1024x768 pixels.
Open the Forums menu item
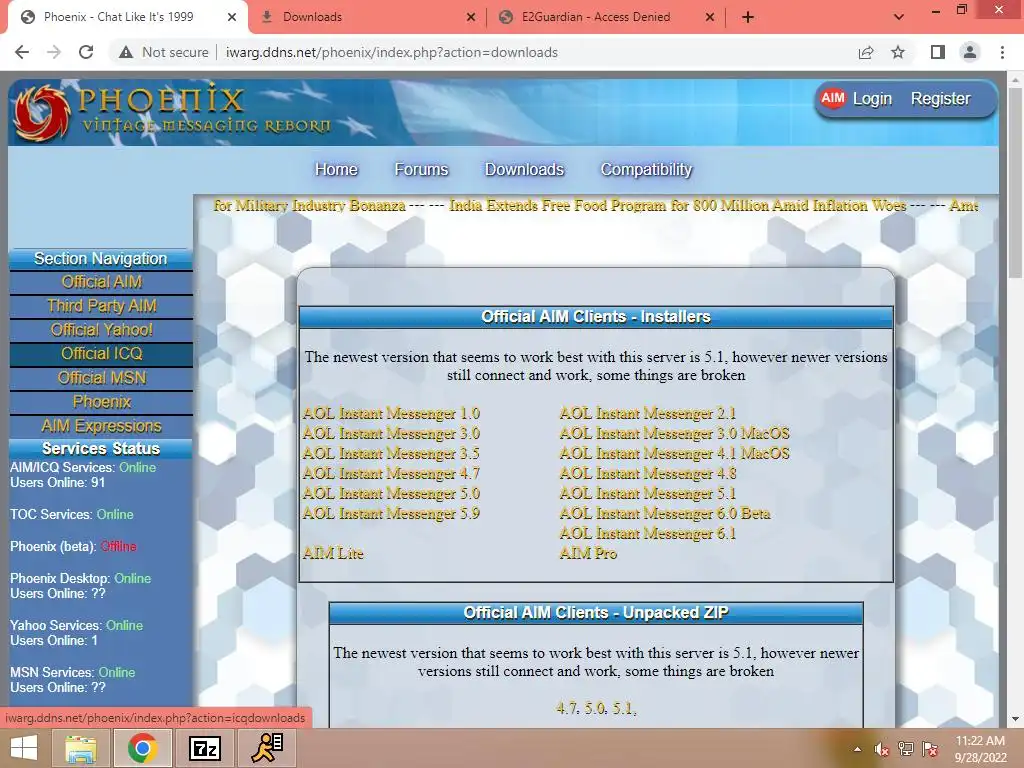(x=421, y=169)
